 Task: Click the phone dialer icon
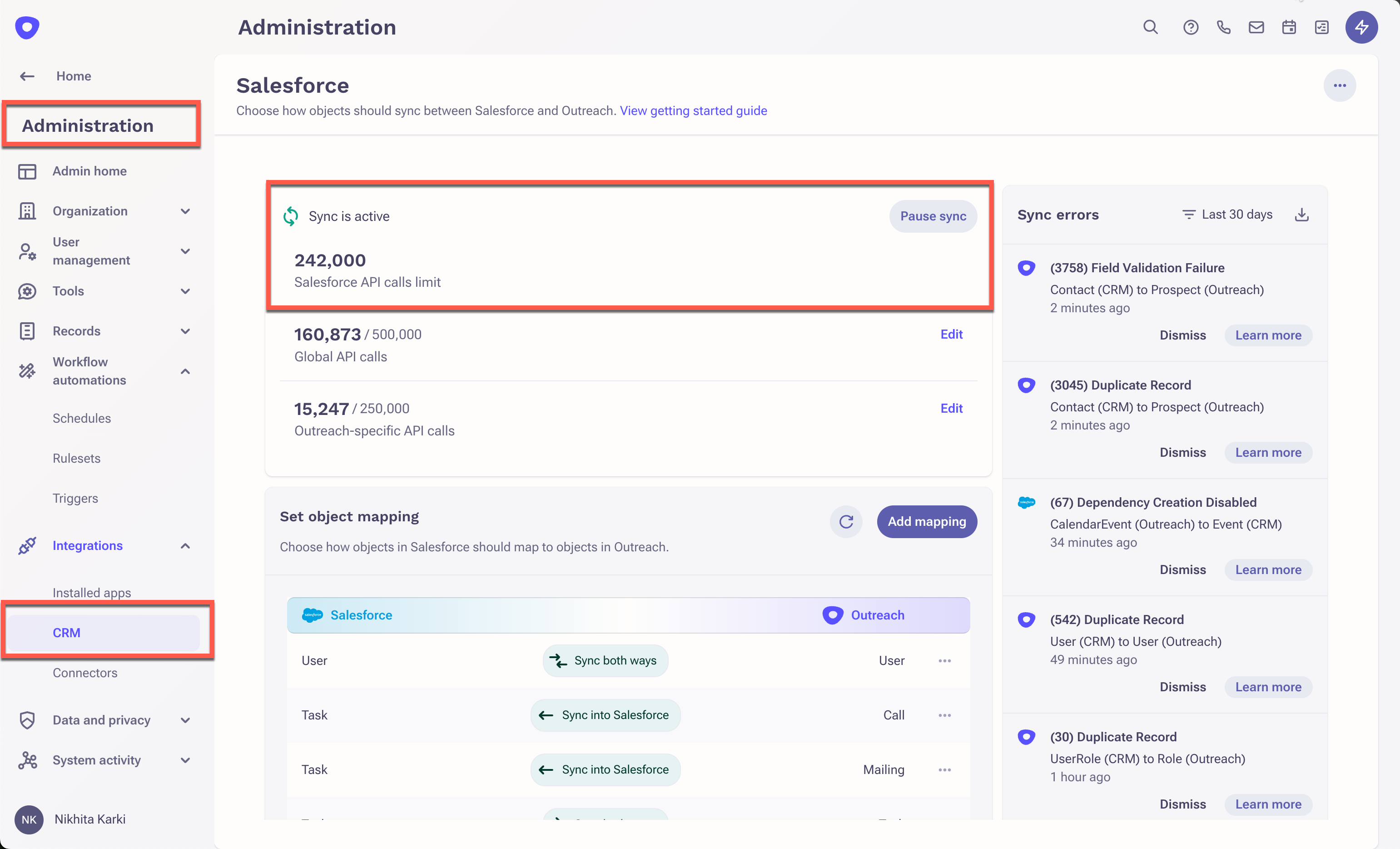click(1223, 27)
